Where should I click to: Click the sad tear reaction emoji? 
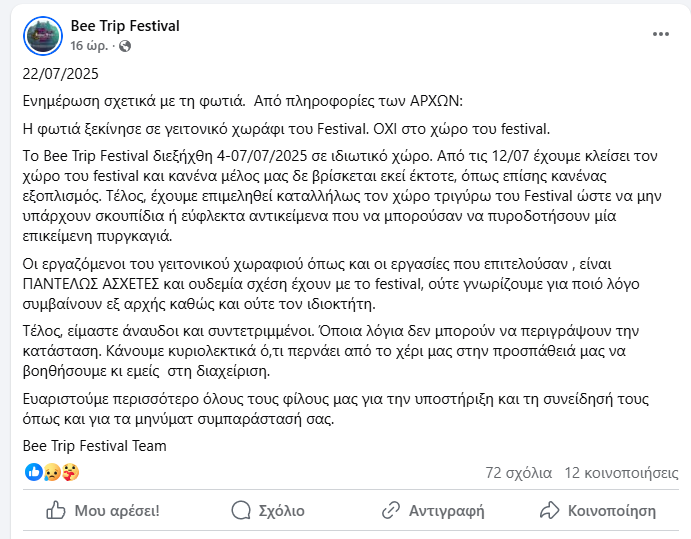pos(52,472)
